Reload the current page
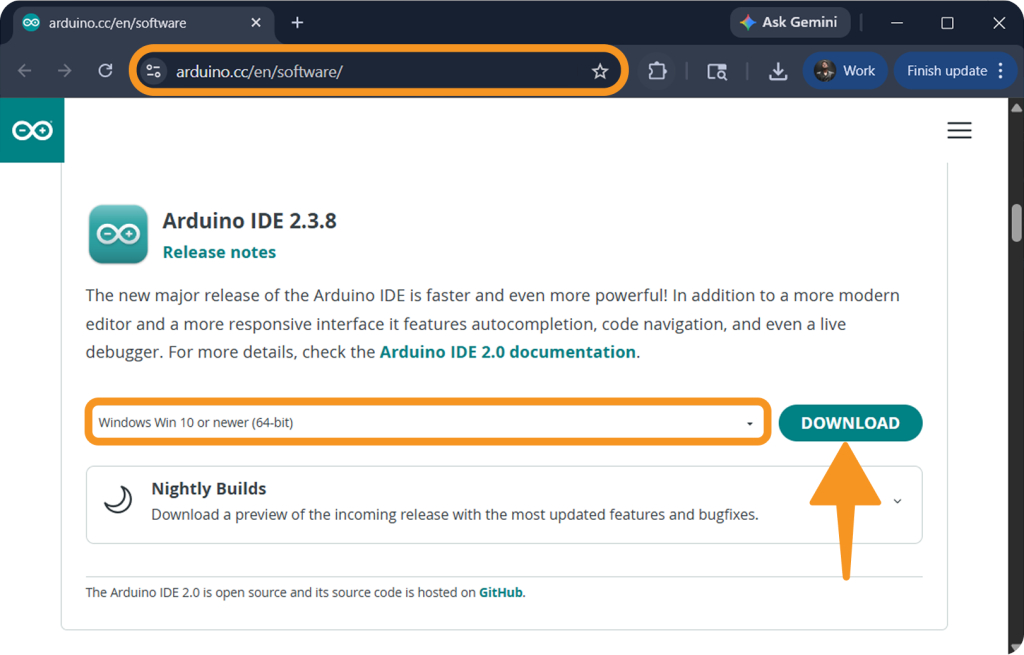This screenshot has height=655, width=1024. click(x=106, y=70)
